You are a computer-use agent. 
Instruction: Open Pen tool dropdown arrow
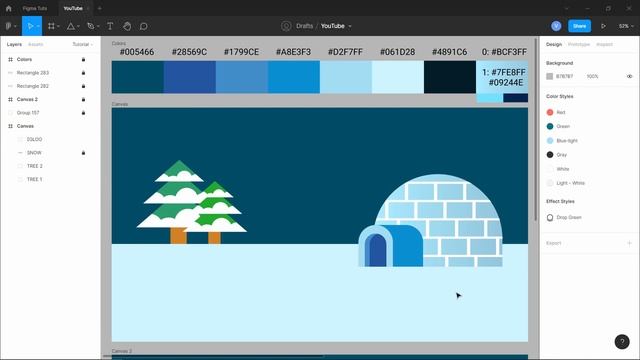98,27
